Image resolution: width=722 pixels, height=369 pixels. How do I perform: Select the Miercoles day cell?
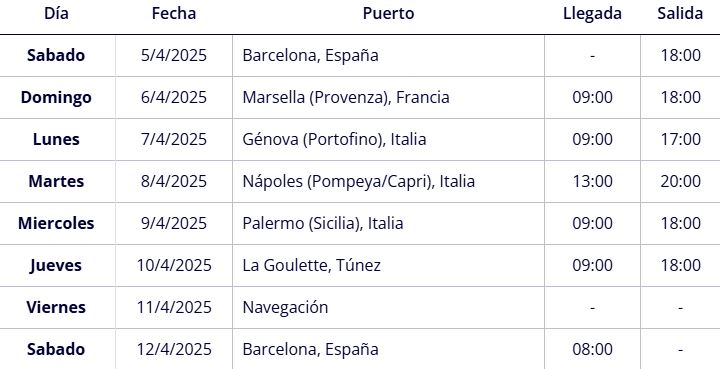click(x=56, y=223)
